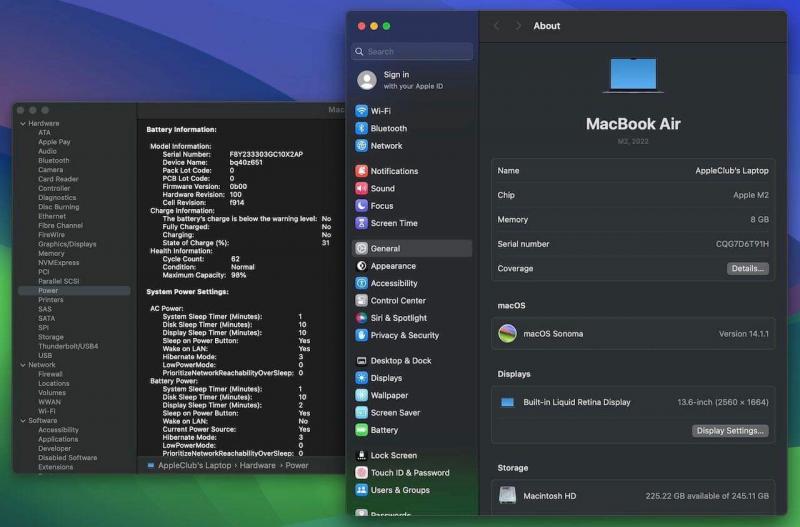Click storage available 225.22 GB text
Image resolution: width=800 pixels, height=527 pixels.
pos(707,496)
